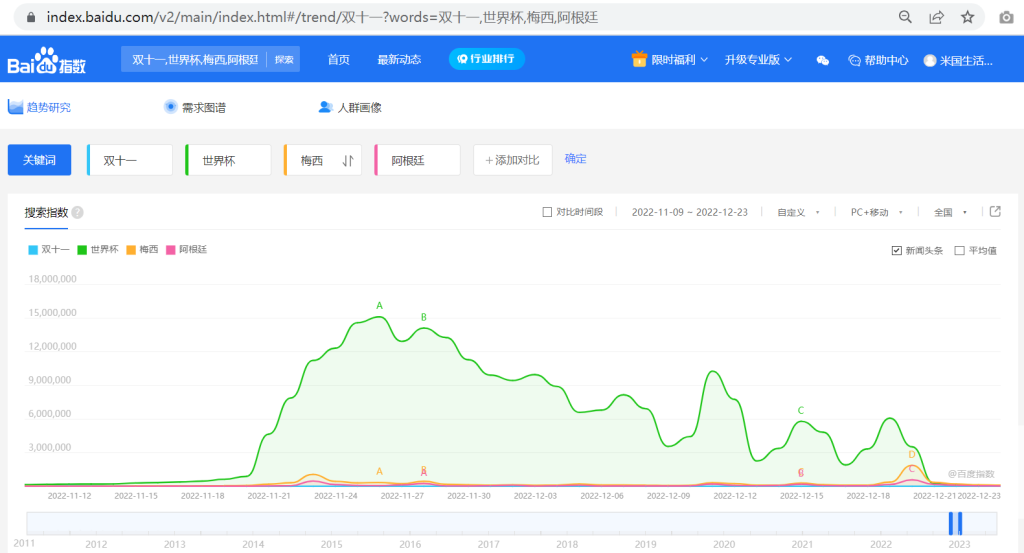Click the 人群画像 people icon
The height and width of the screenshot is (553, 1024).
(x=325, y=107)
